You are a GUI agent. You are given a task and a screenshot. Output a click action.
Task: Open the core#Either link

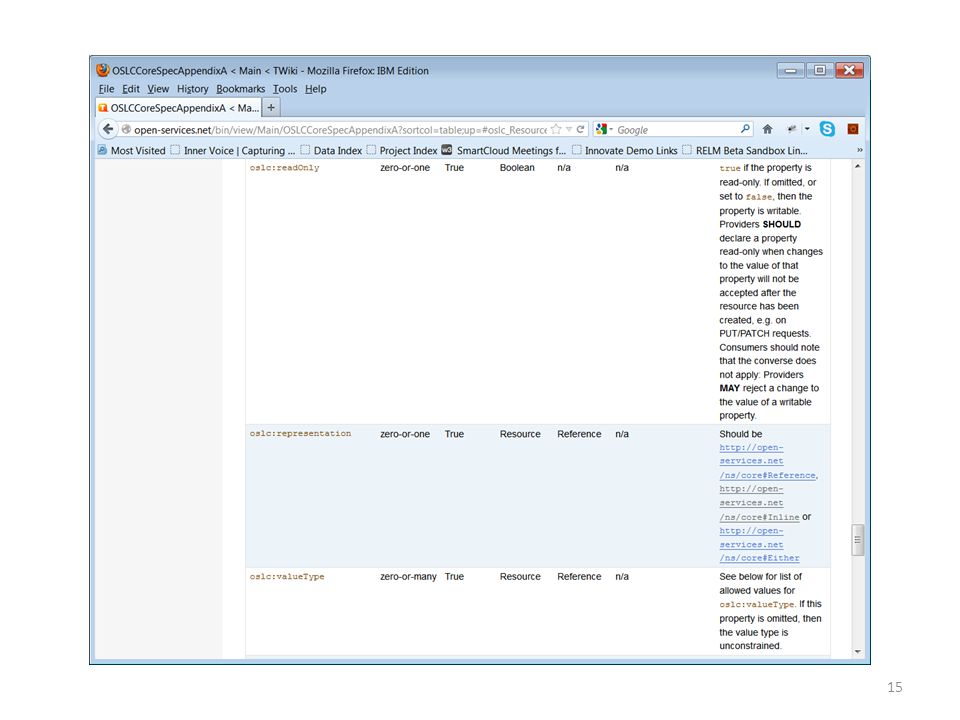tap(759, 545)
